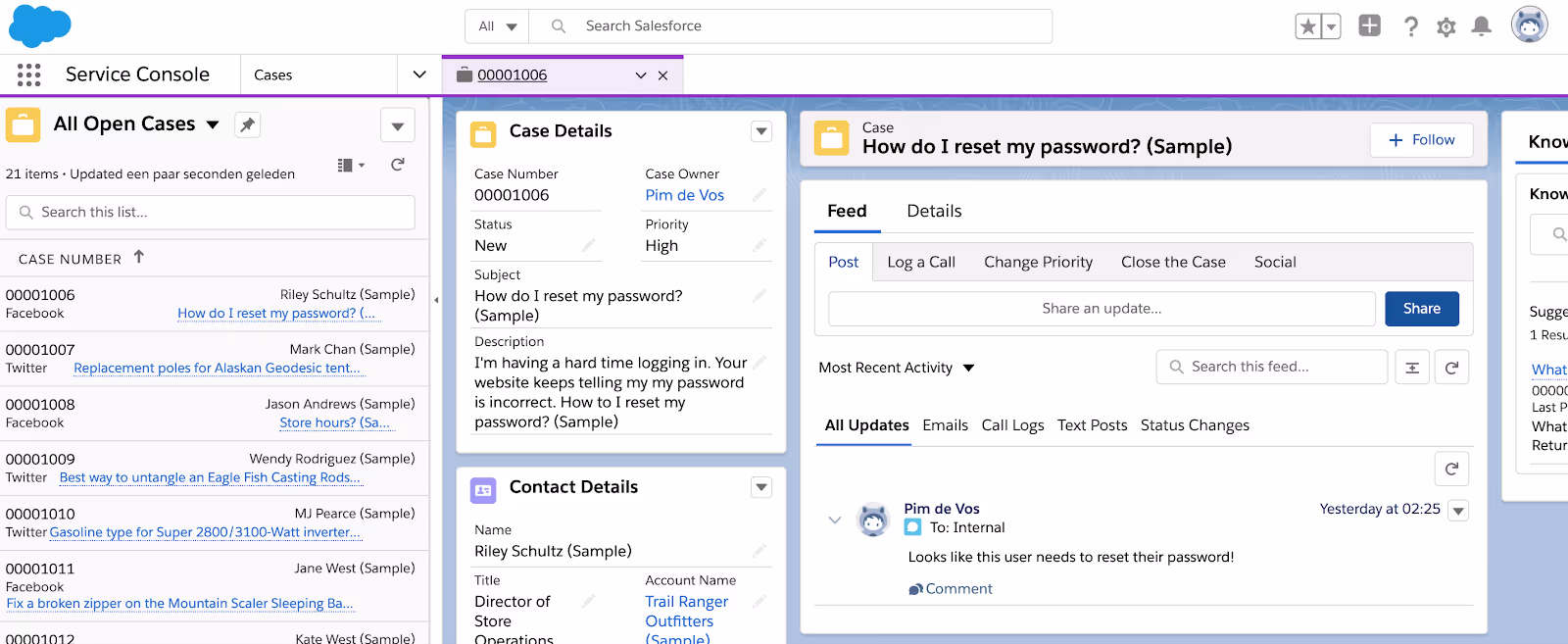This screenshot has width=1568, height=644.
Task: Open the Setup gear icon
Action: tap(1445, 26)
